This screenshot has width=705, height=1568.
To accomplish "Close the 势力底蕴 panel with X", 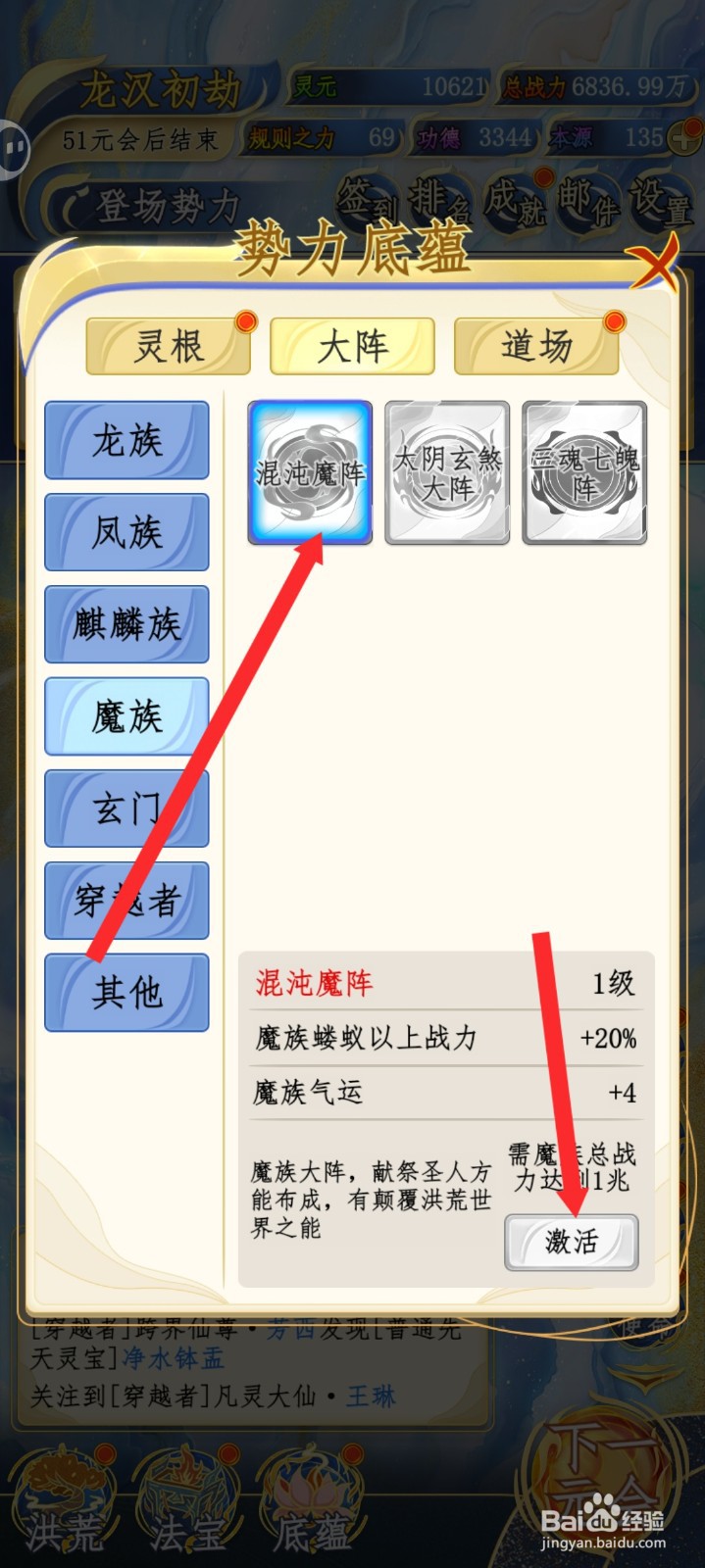I will (x=652, y=262).
